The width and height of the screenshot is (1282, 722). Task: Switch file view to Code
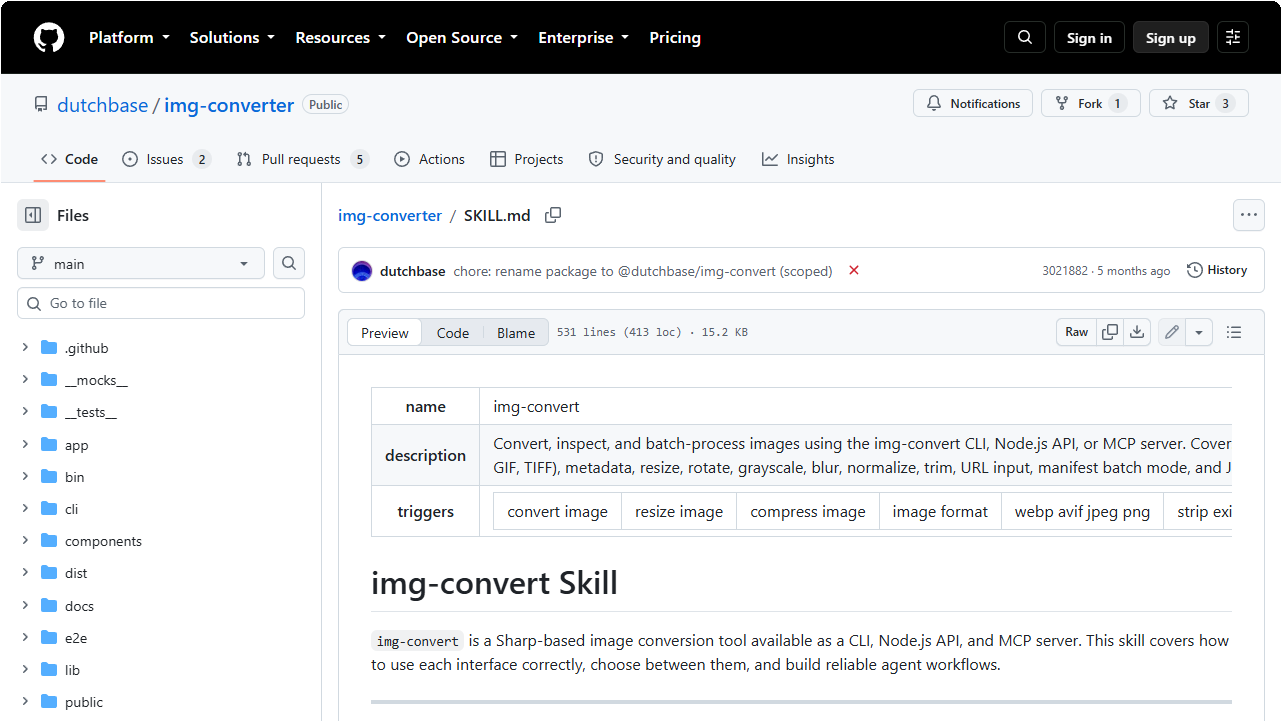[453, 333]
